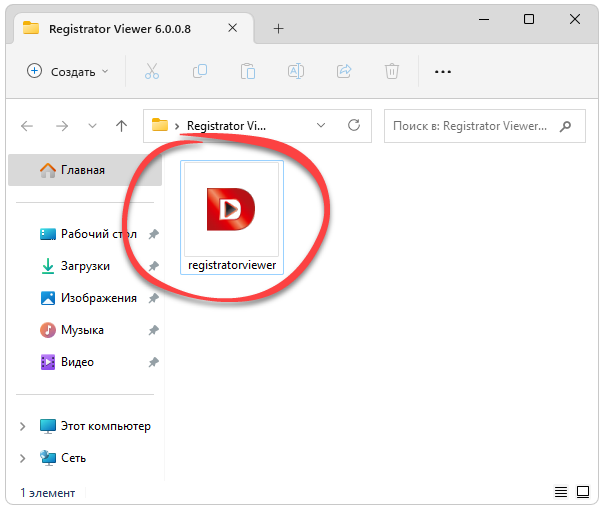
Task: Switch to large icons view
Action: [x=583, y=492]
